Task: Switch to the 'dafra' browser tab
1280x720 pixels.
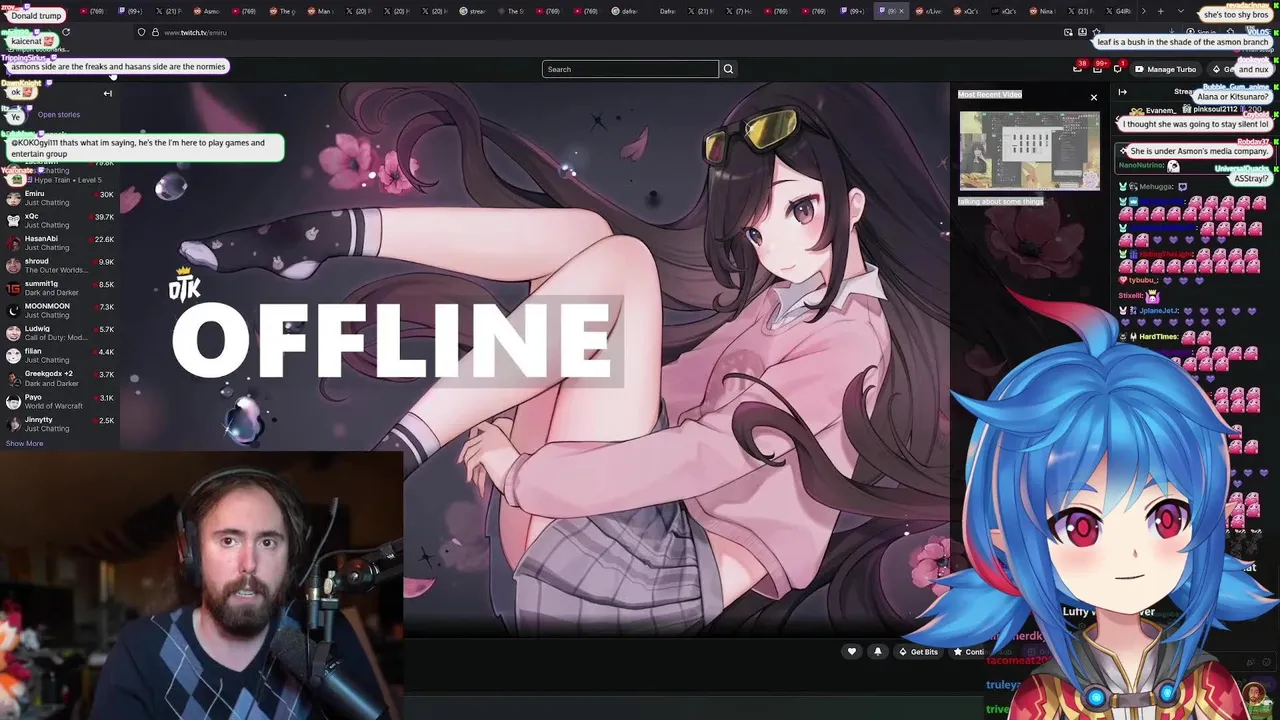Action: tap(623, 11)
